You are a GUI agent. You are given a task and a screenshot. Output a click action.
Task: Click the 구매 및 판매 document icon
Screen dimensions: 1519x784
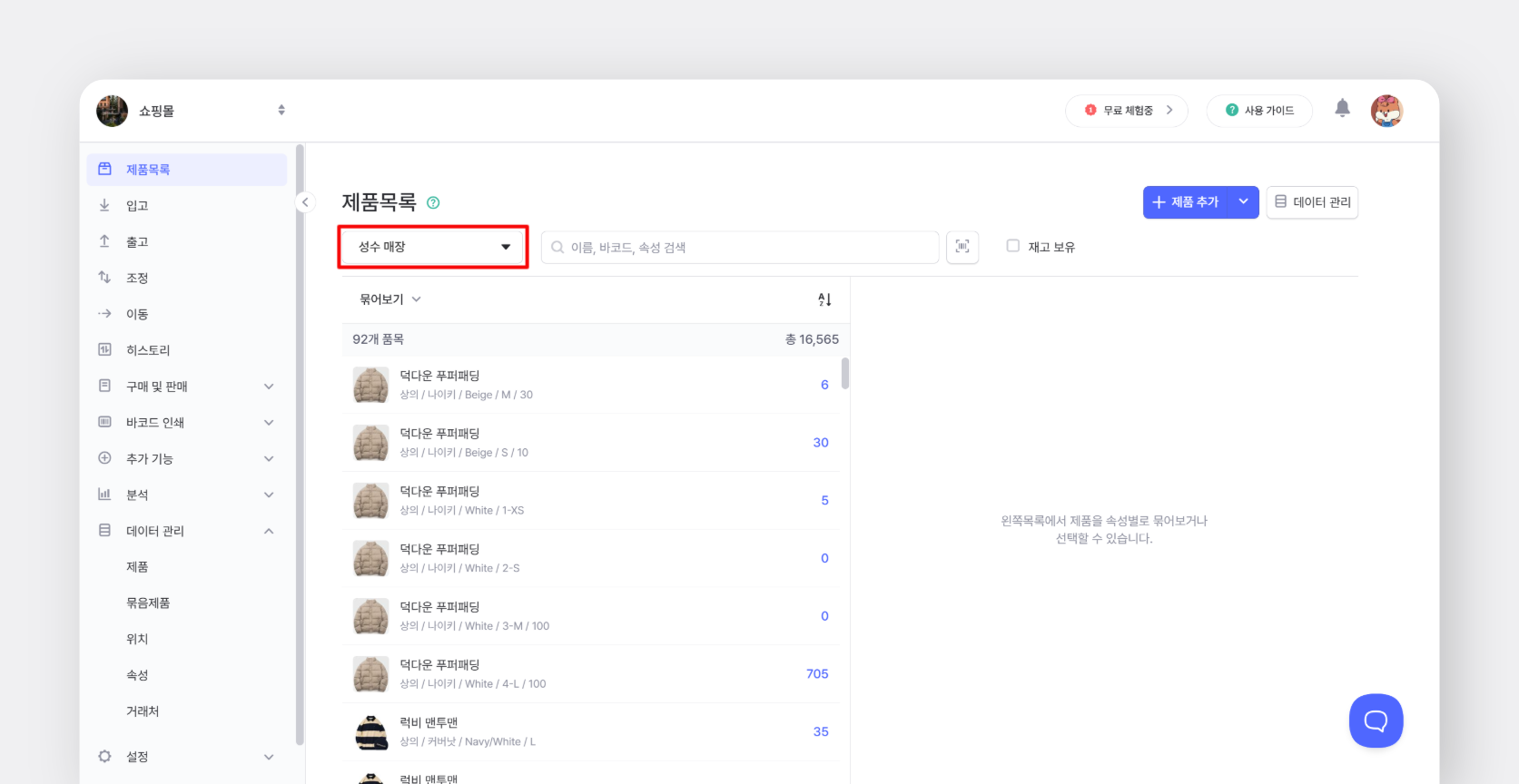tap(104, 386)
